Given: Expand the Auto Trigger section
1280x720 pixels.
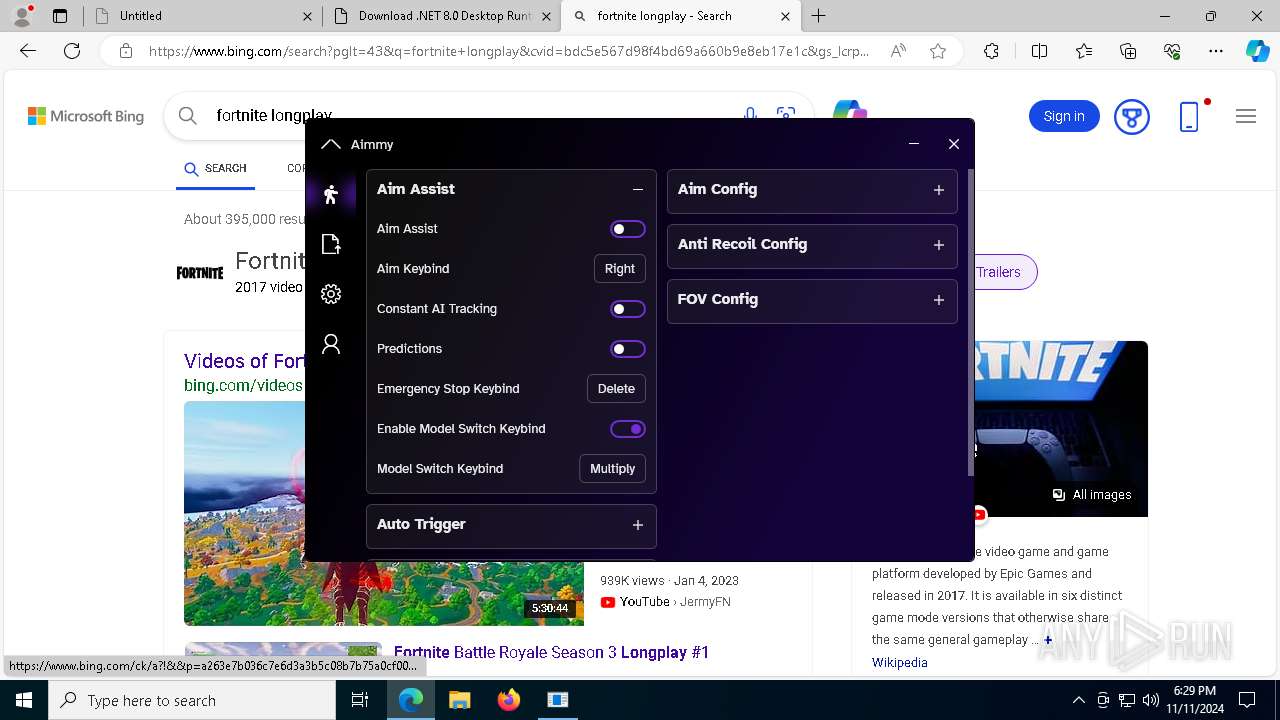Looking at the screenshot, I should [638, 525].
